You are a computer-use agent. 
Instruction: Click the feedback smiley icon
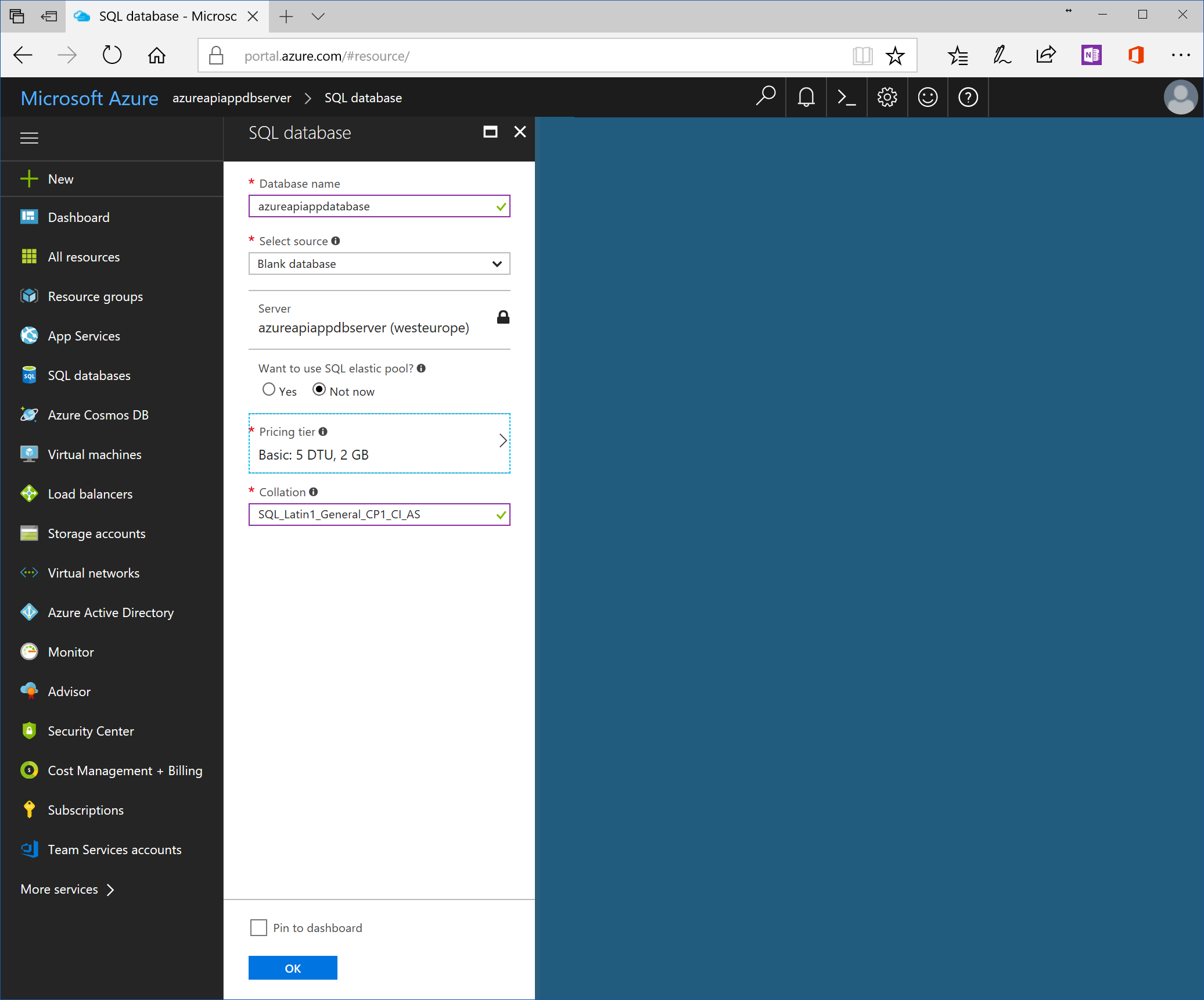pos(928,98)
